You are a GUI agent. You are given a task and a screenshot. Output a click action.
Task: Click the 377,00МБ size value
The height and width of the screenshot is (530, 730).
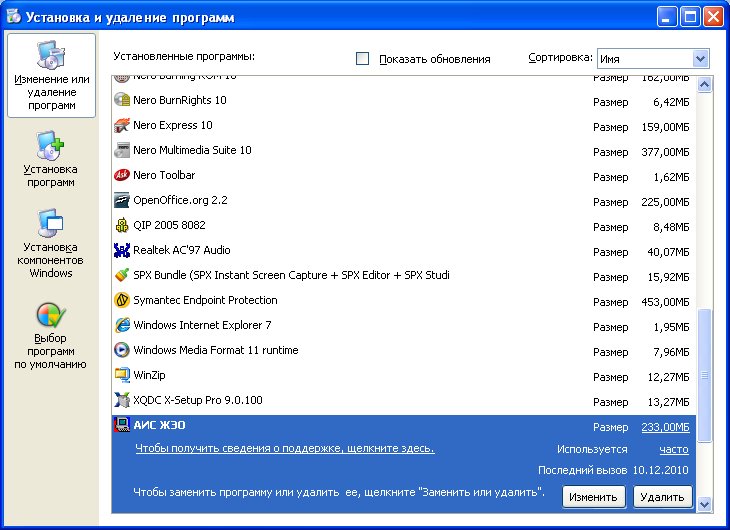click(x=665, y=152)
